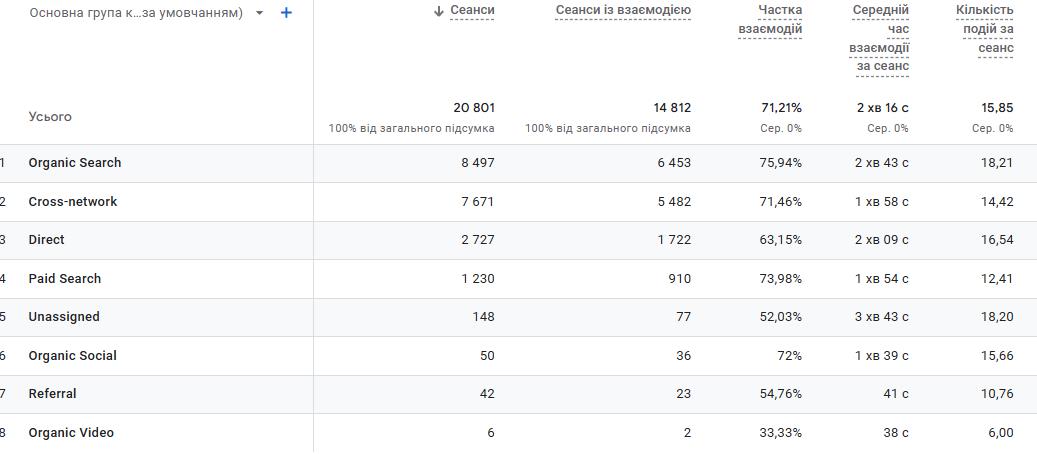Select the Direct channel row

click(x=47, y=240)
